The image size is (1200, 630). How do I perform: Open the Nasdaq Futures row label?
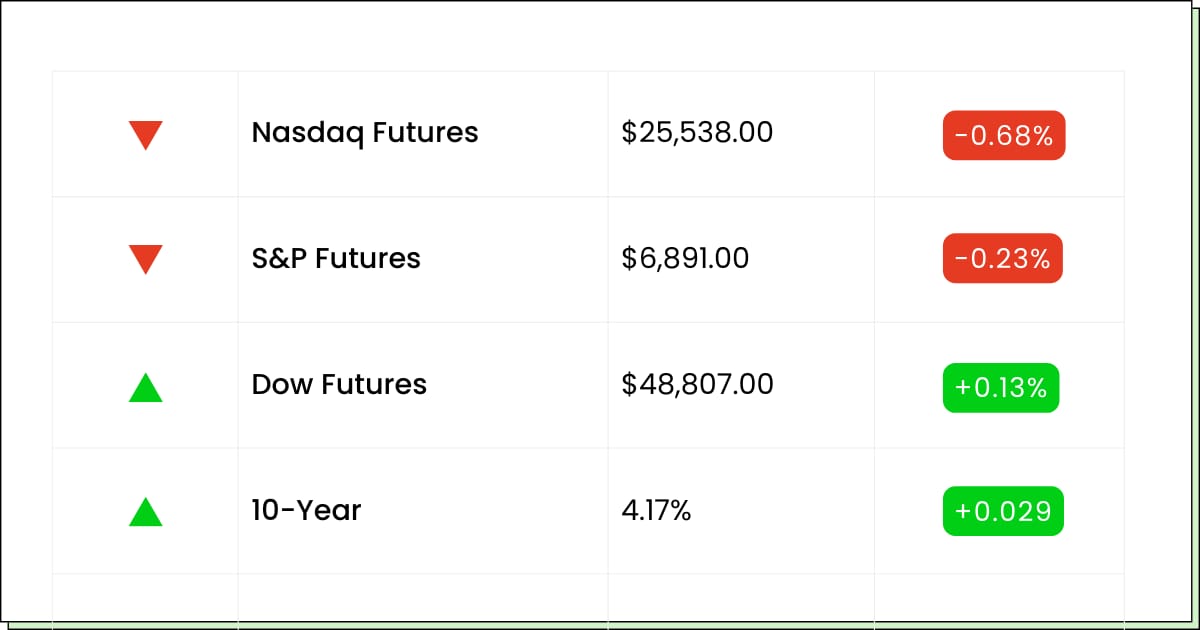point(365,132)
